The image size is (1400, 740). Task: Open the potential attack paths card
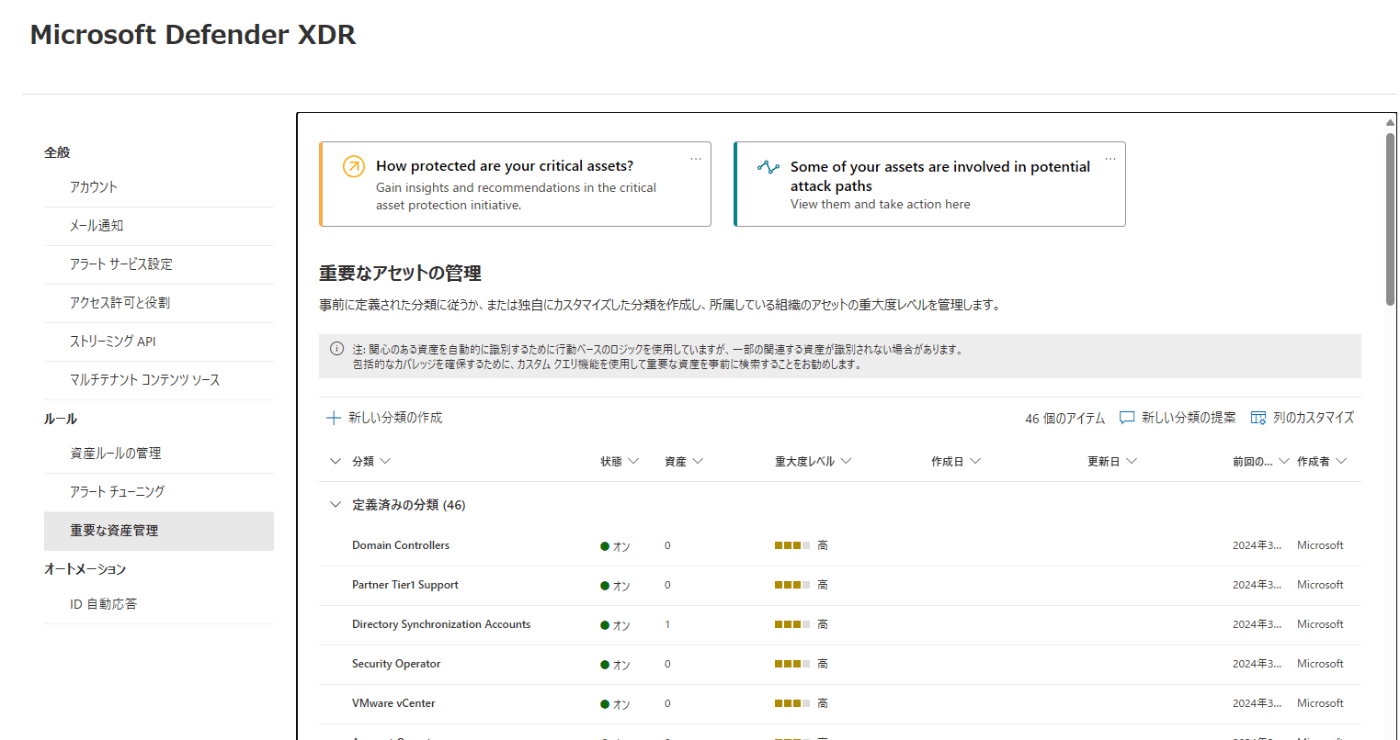(x=929, y=184)
